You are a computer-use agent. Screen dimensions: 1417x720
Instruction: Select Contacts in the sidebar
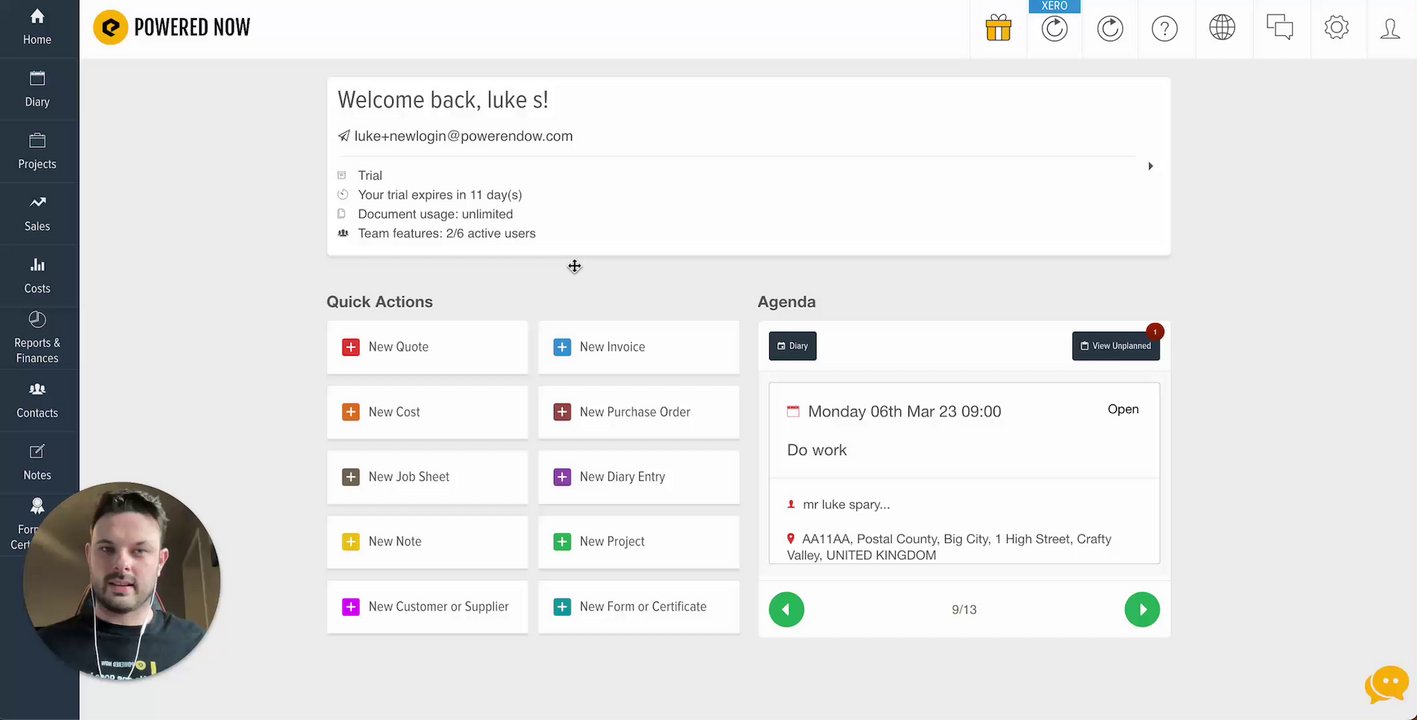coord(37,400)
